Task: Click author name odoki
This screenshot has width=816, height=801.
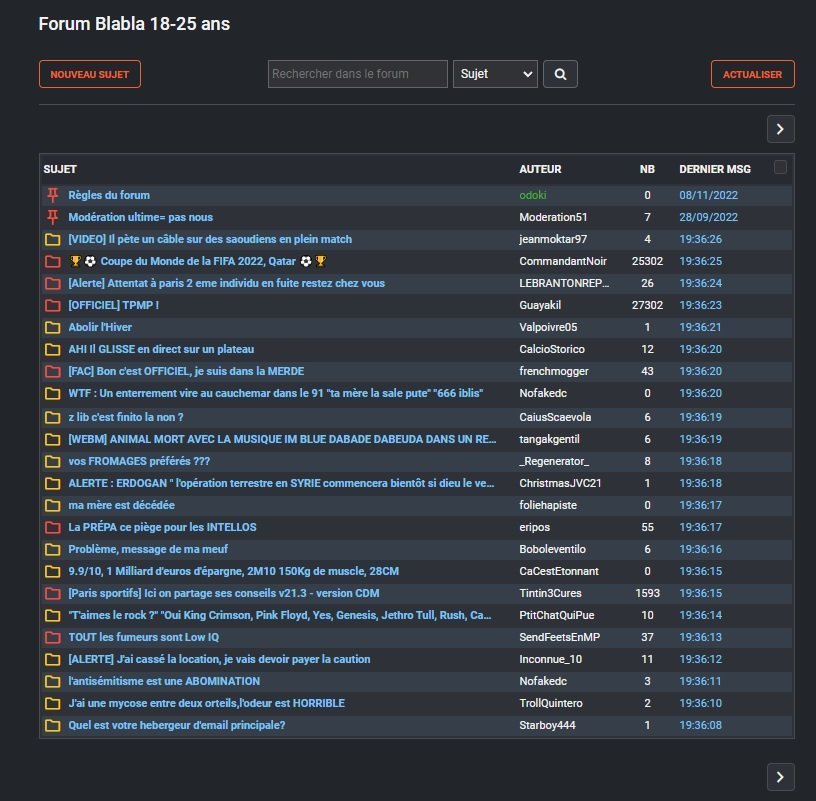Action: 533,195
